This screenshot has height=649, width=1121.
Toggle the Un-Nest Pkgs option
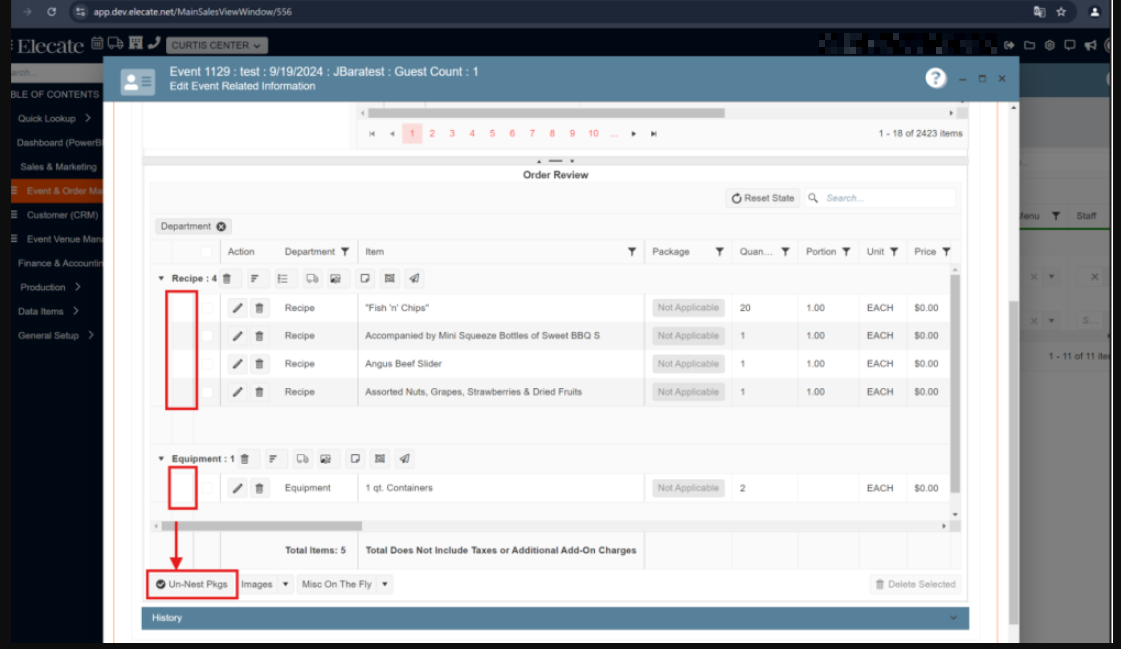pos(192,584)
